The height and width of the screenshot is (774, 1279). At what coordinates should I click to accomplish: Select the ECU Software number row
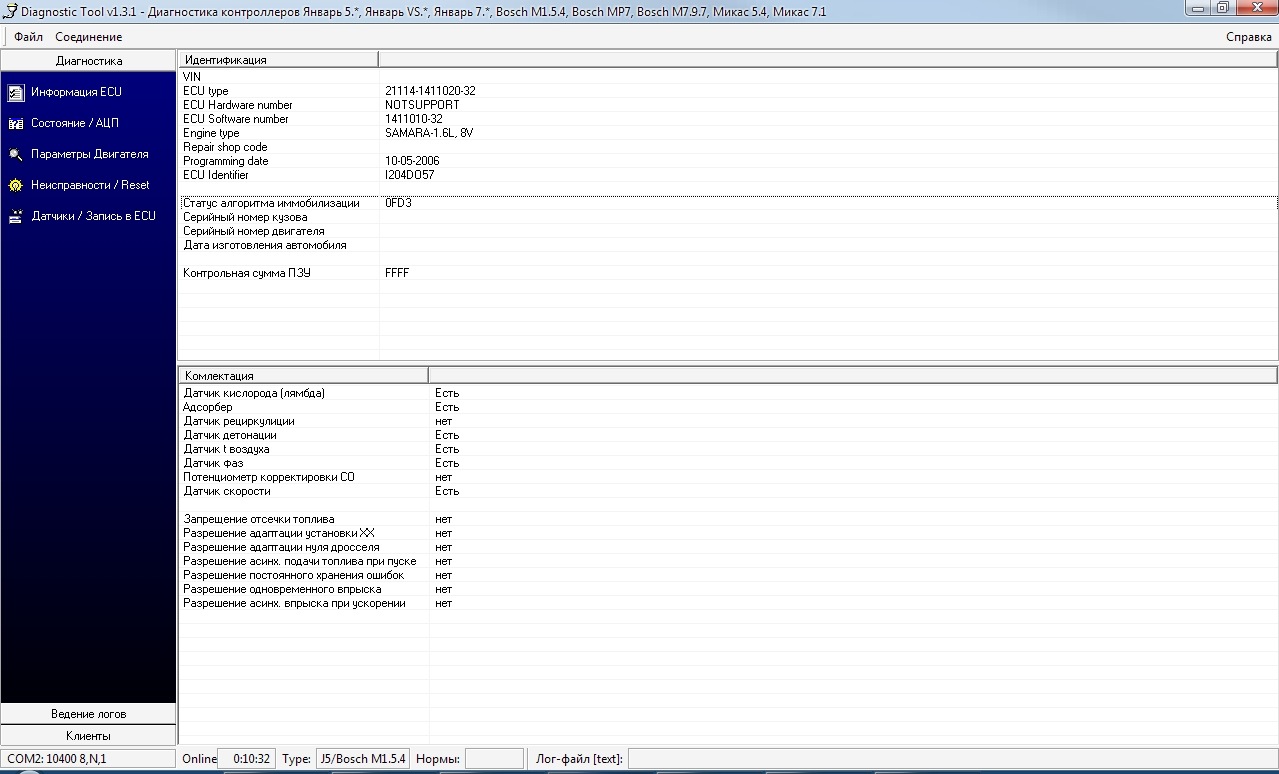point(728,119)
